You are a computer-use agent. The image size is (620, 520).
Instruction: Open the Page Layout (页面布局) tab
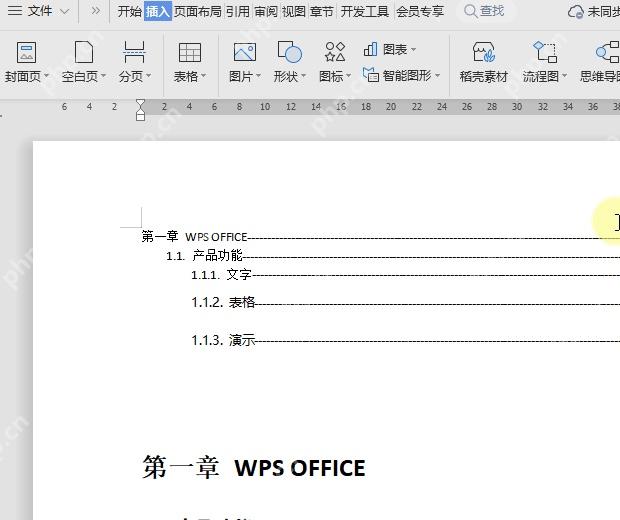(x=198, y=11)
